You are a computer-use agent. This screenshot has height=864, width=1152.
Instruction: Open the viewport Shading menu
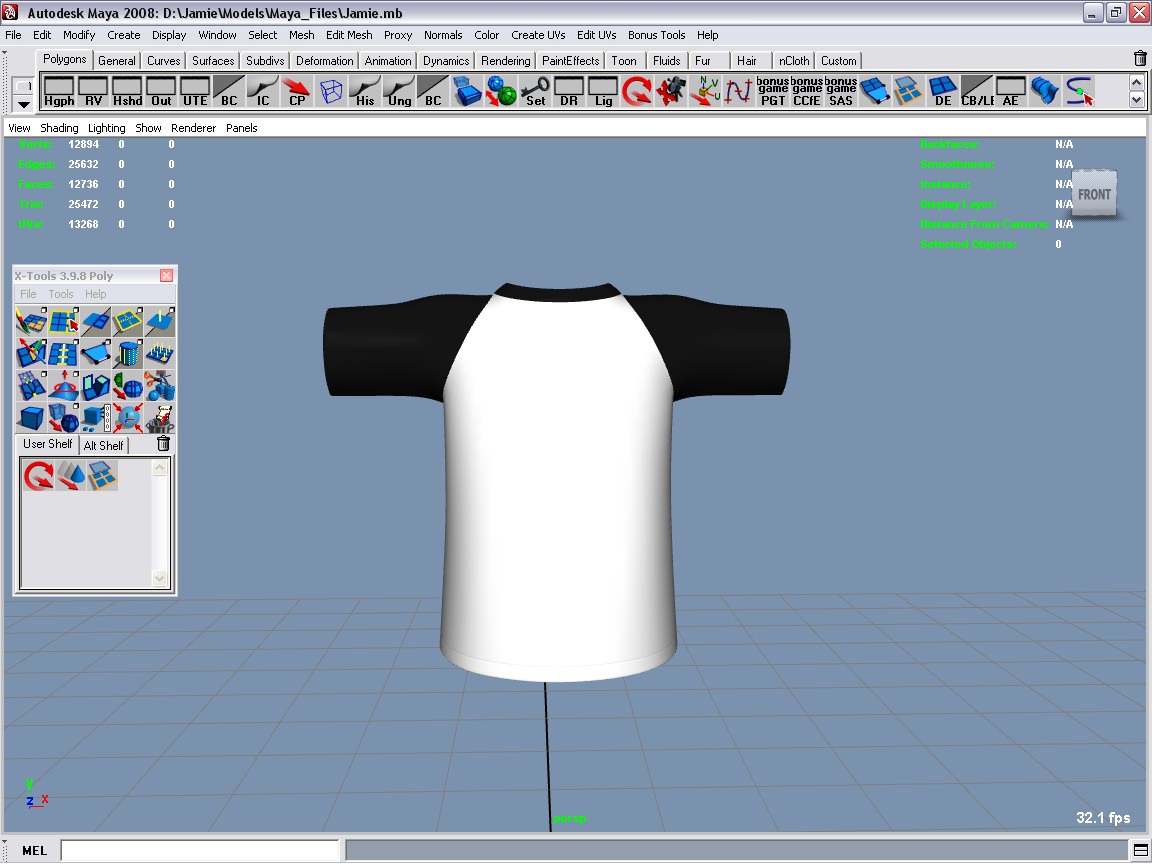[59, 128]
